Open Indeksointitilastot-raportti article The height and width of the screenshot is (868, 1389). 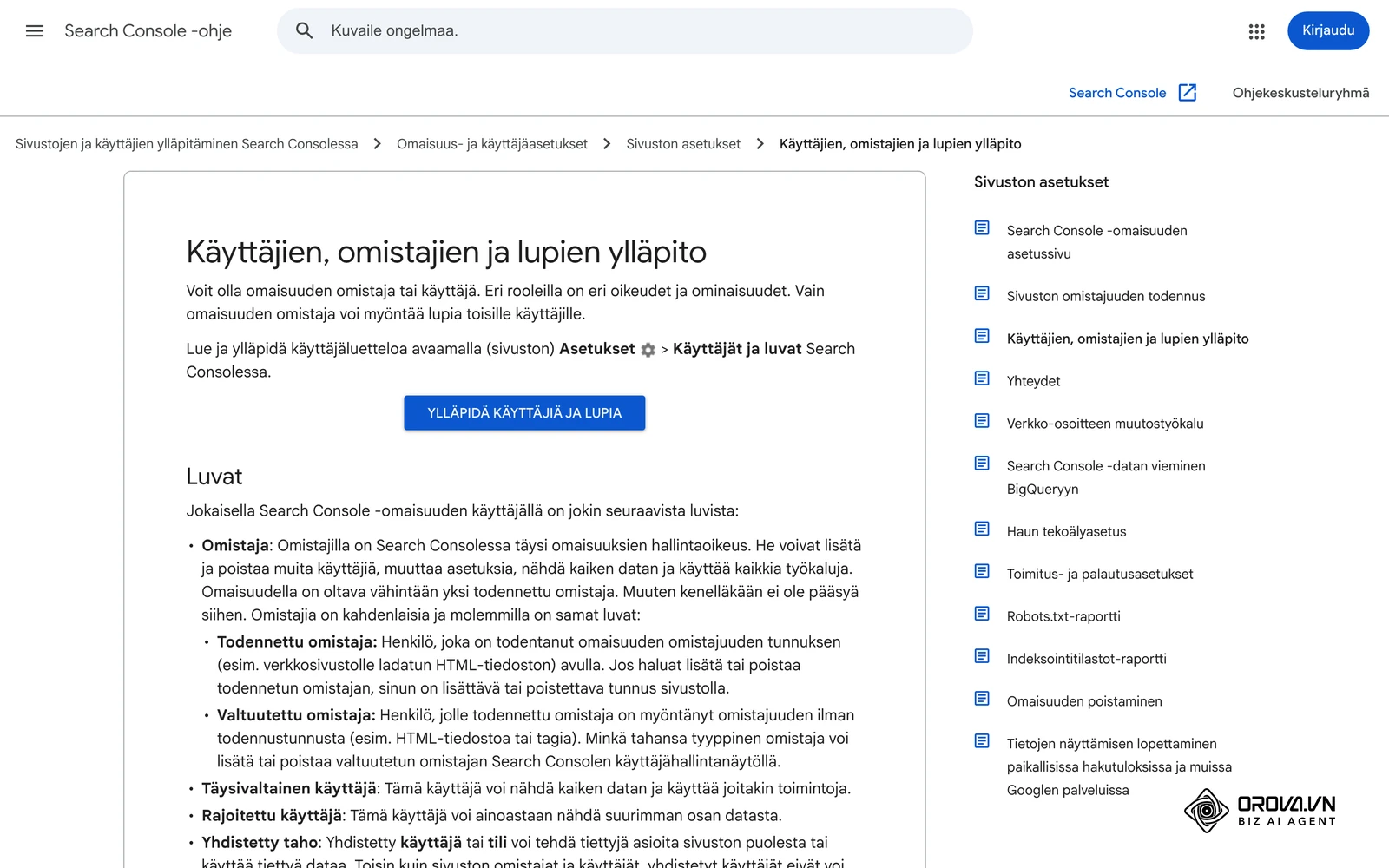1087,660
